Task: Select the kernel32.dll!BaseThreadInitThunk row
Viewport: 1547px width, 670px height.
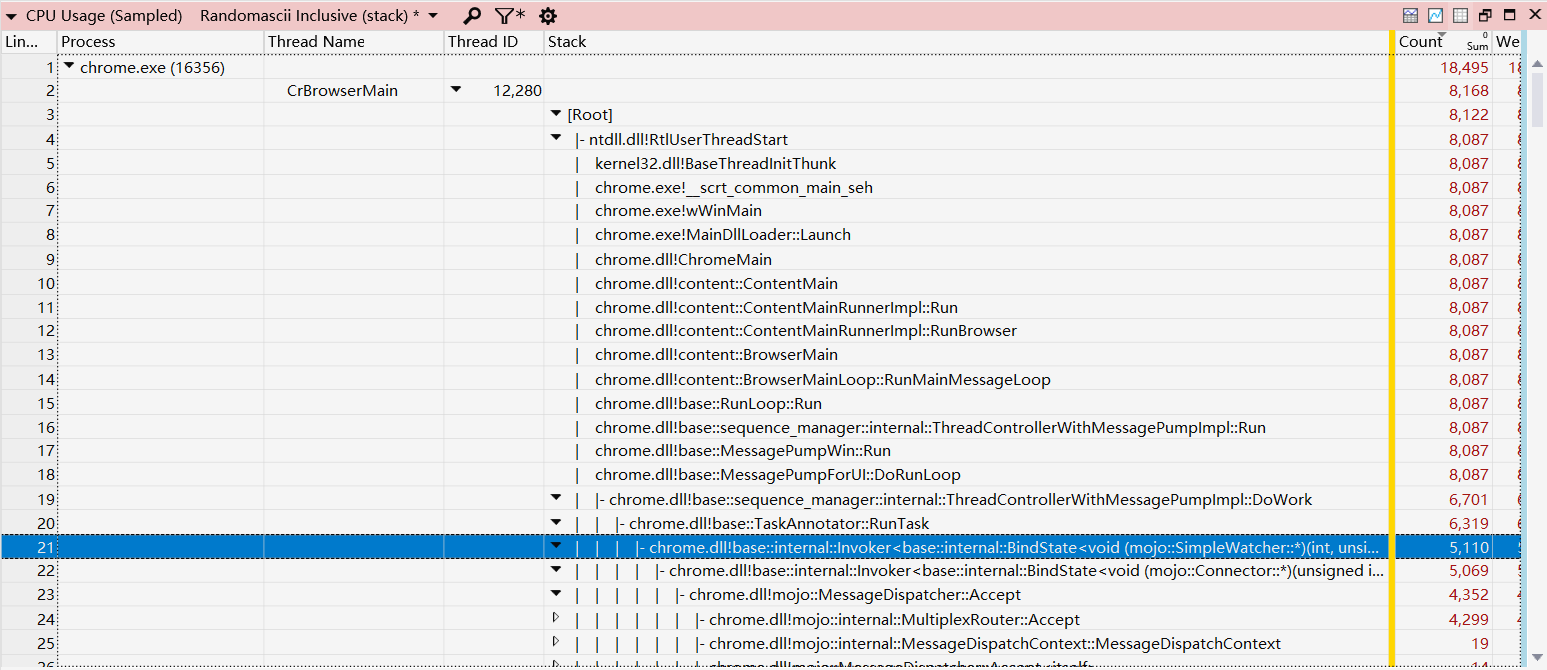Action: point(760,163)
